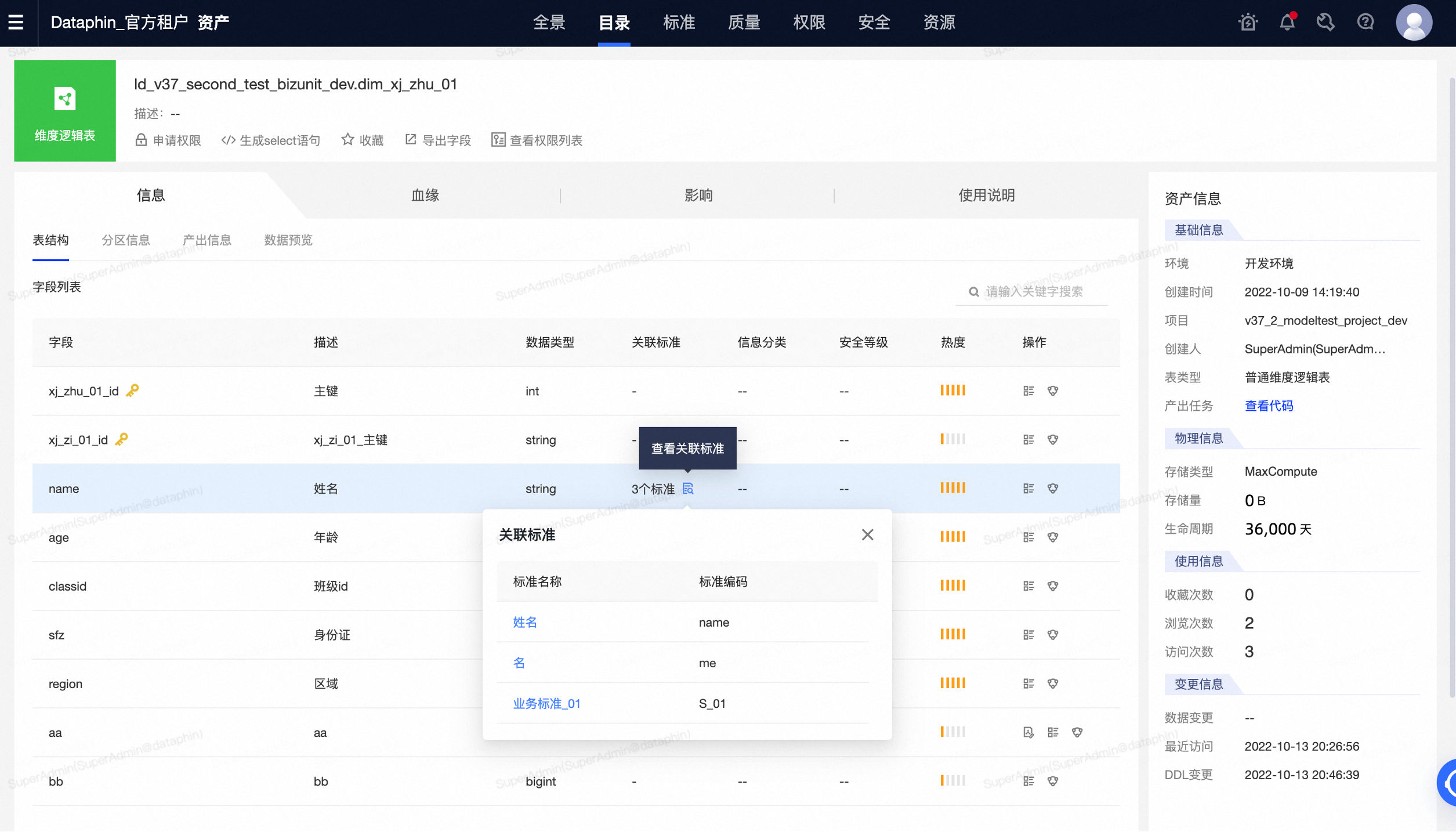Click the detail-list icon in xj_zhu_01_id row operations
Screen dimensions: 1456x832
(x=1028, y=390)
